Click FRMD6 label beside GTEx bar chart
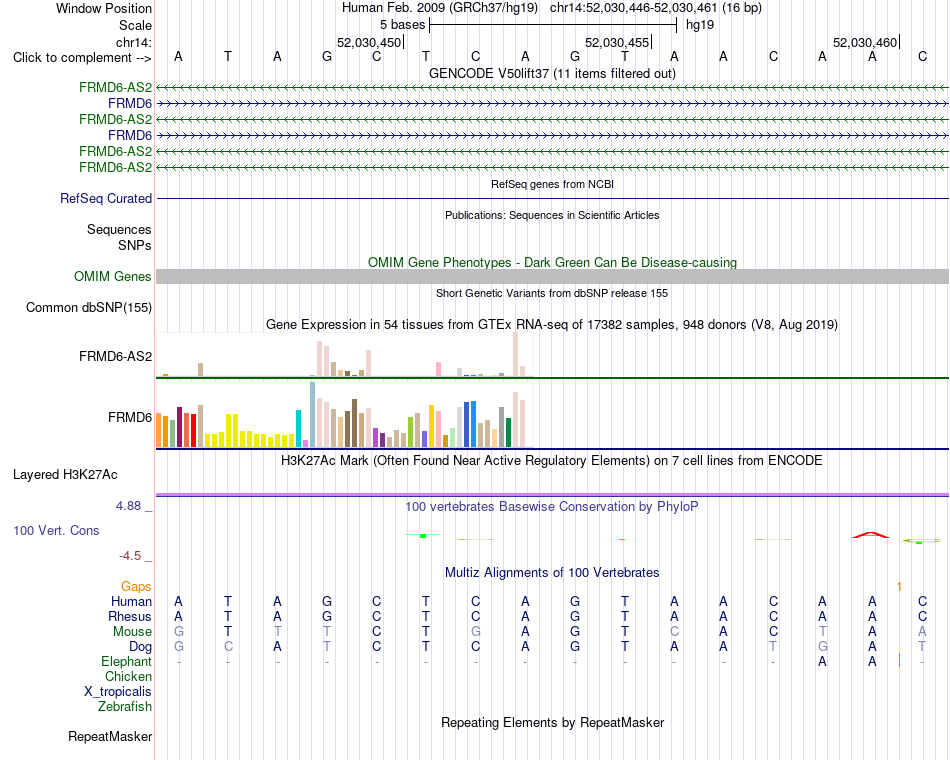The width and height of the screenshot is (950, 760). (130, 418)
